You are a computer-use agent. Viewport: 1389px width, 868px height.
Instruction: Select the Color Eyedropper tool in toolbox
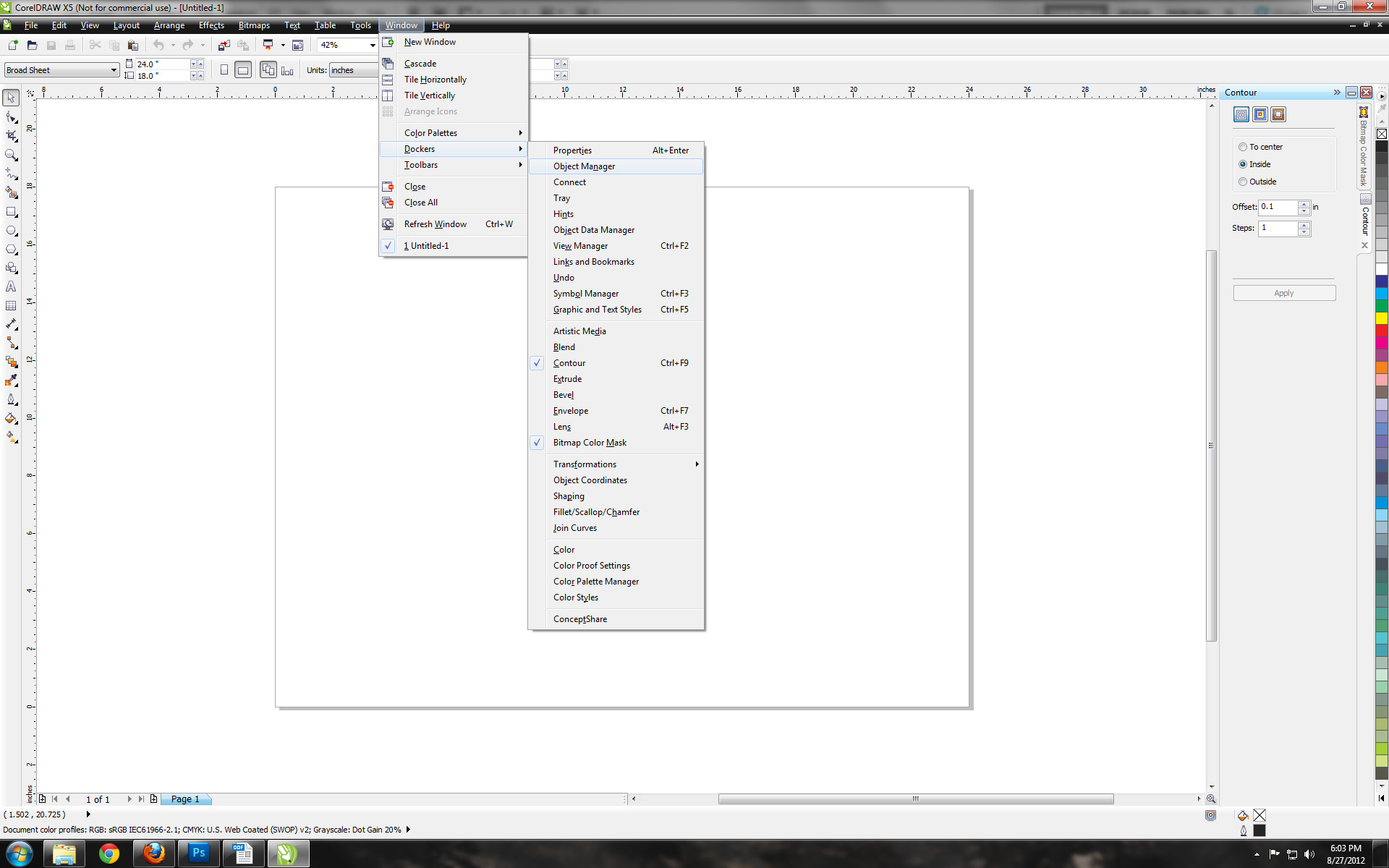coord(11,380)
